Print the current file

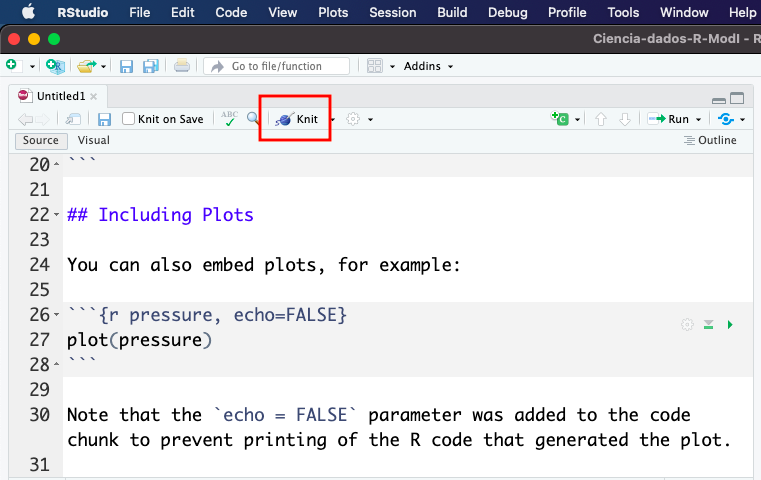[182, 66]
